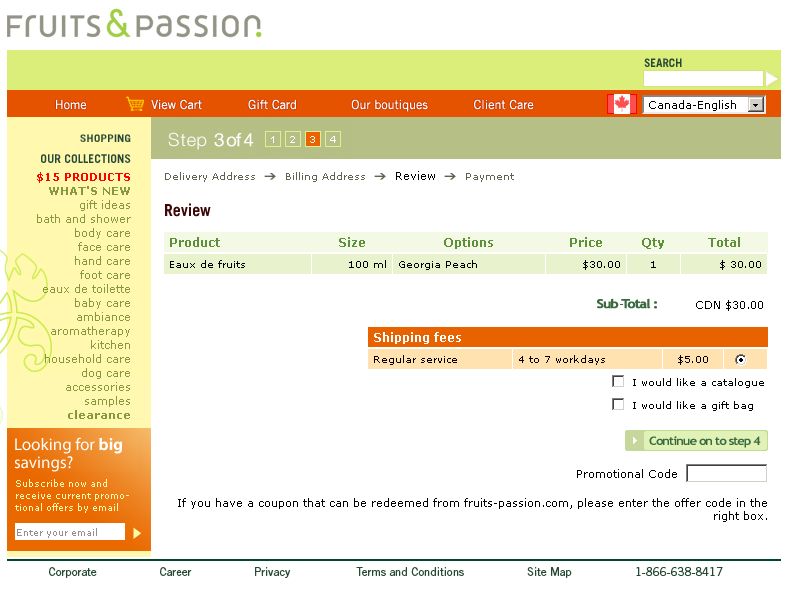Open the Career footer link
Viewport: 788px width, 591px height.
(x=175, y=572)
